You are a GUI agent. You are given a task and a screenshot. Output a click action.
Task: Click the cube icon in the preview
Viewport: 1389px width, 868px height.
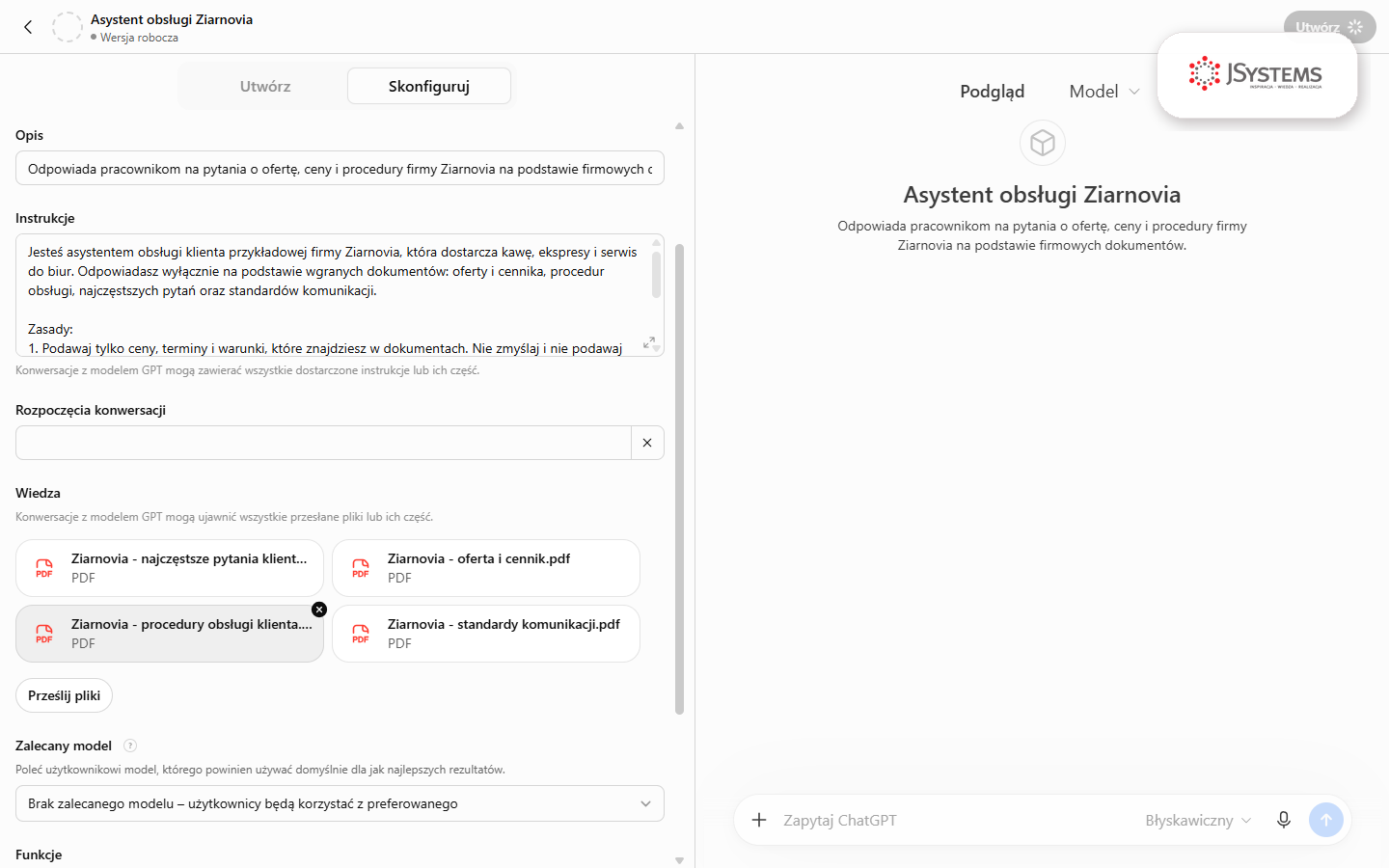1043,144
